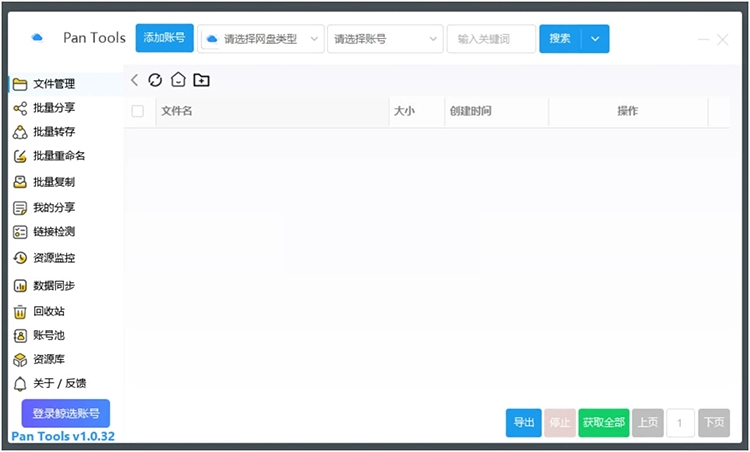Toggle the select-all checkbox in table header

[138, 111]
